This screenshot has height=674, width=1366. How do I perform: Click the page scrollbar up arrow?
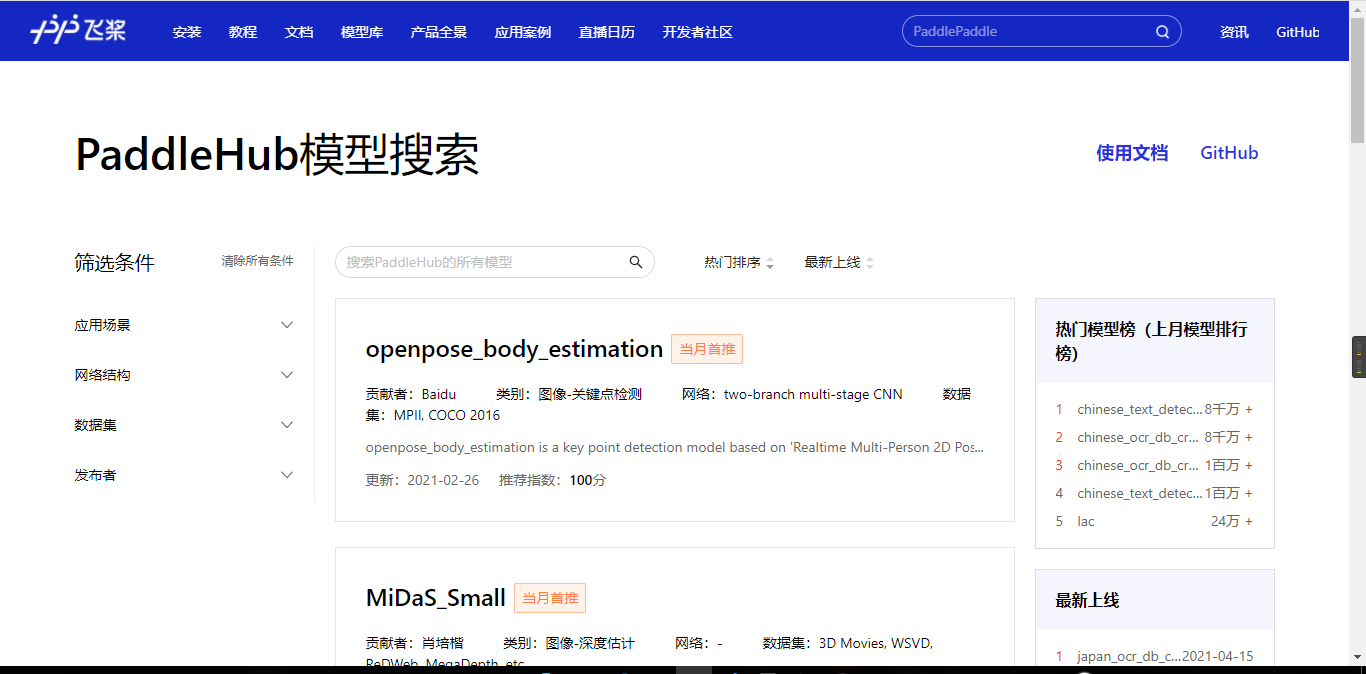click(1358, 8)
